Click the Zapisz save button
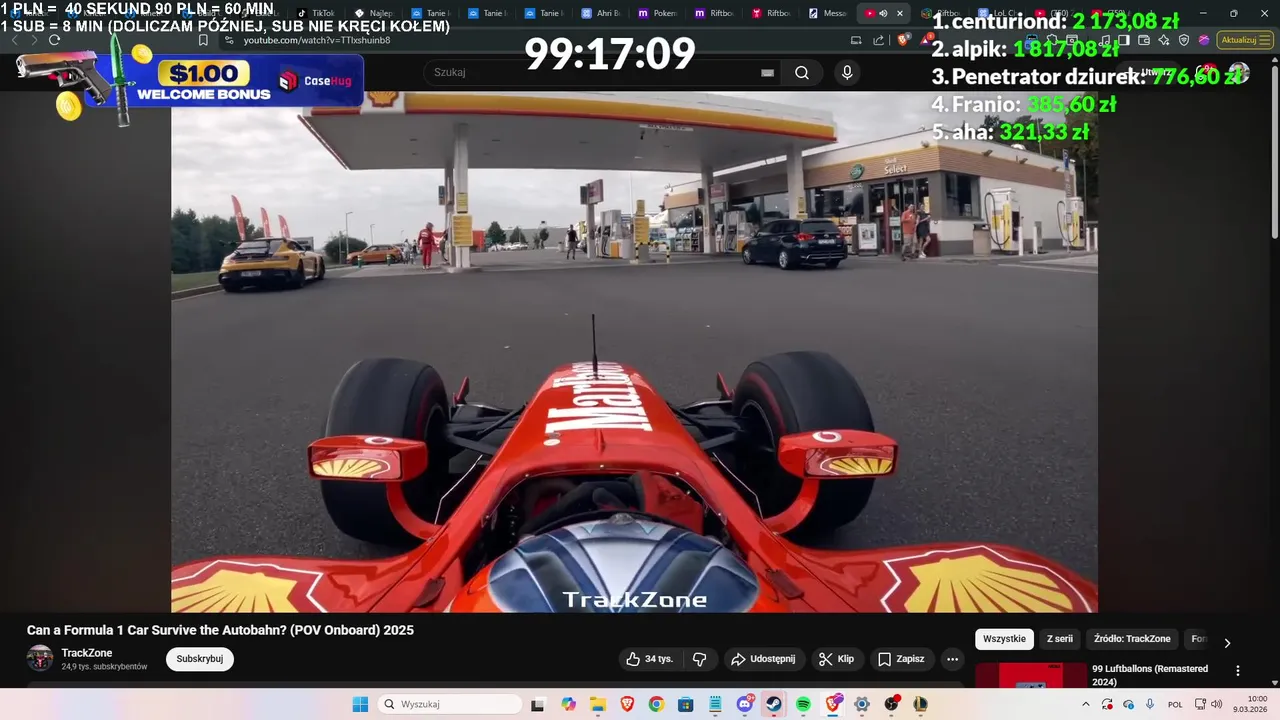1280x720 pixels. (x=901, y=659)
